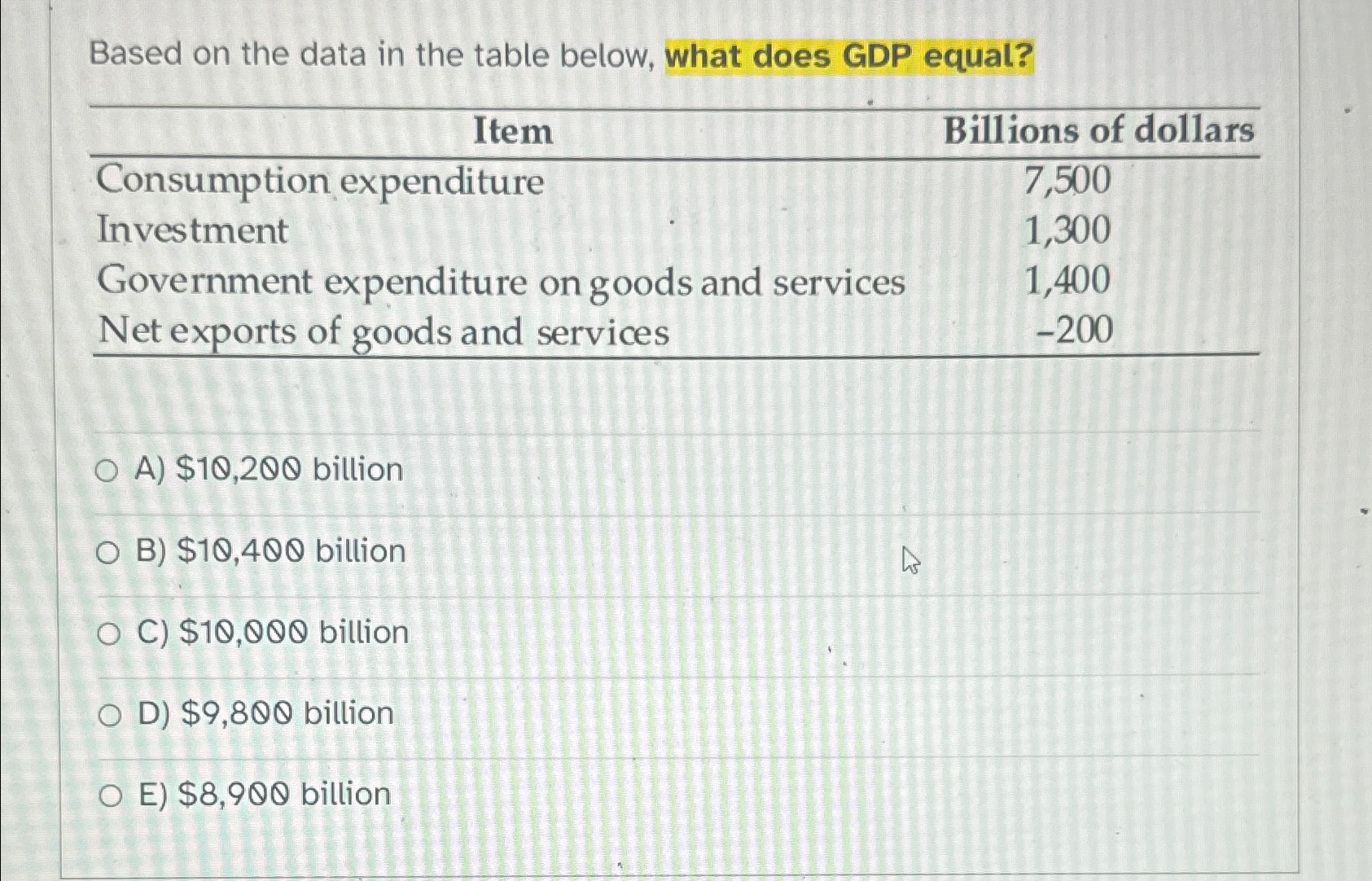The width and height of the screenshot is (1372, 881).
Task: Click the Investment row value 1,300
Action: pyautogui.click(x=1067, y=233)
